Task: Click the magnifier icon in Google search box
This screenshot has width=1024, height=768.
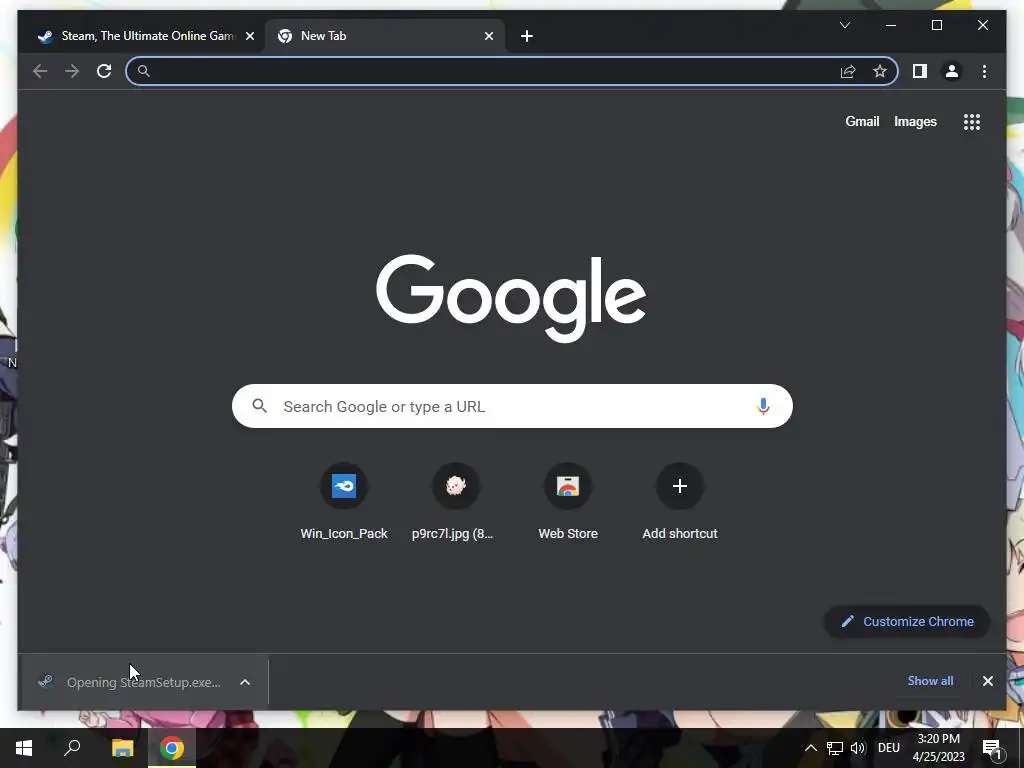Action: coord(259,406)
